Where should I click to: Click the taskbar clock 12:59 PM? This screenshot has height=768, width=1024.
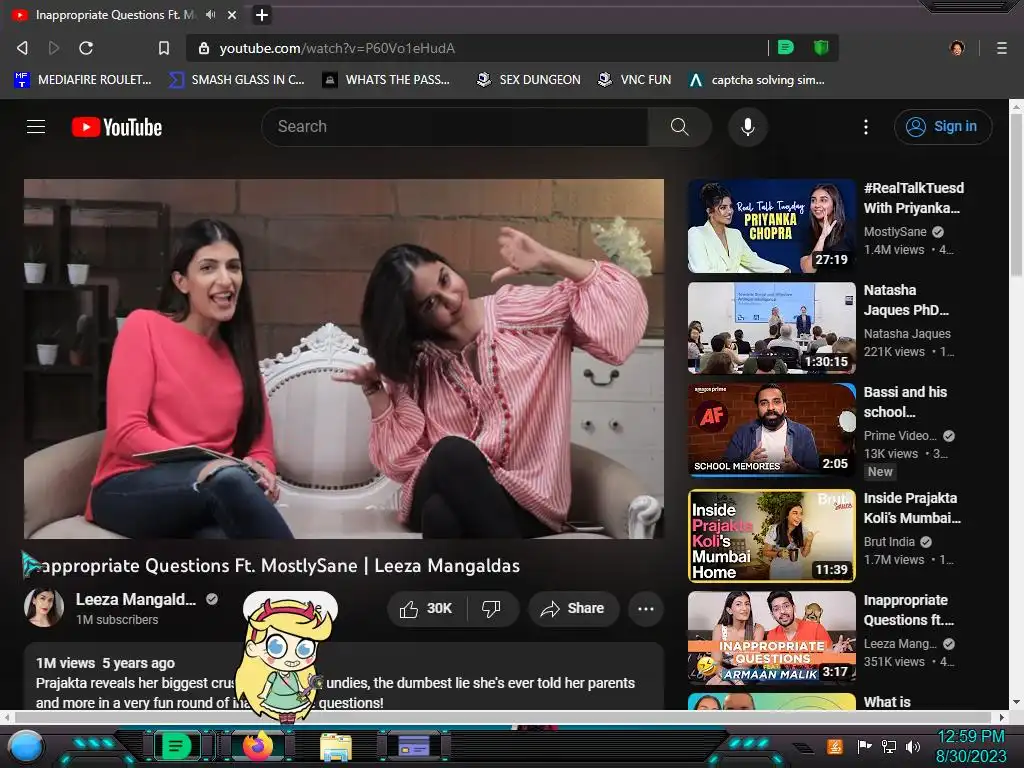pyautogui.click(x=970, y=737)
